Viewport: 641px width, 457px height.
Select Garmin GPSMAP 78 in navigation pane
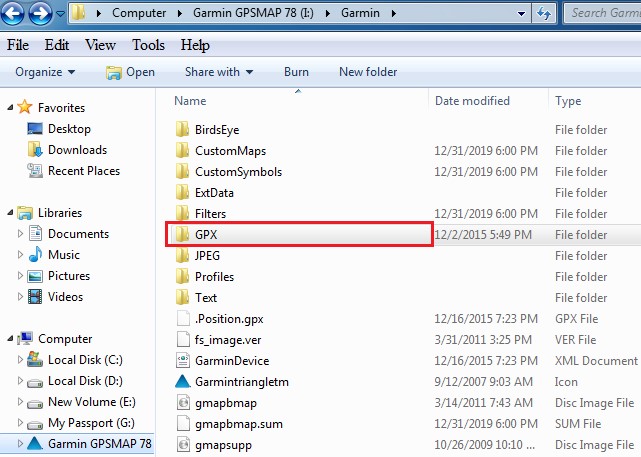(90, 444)
